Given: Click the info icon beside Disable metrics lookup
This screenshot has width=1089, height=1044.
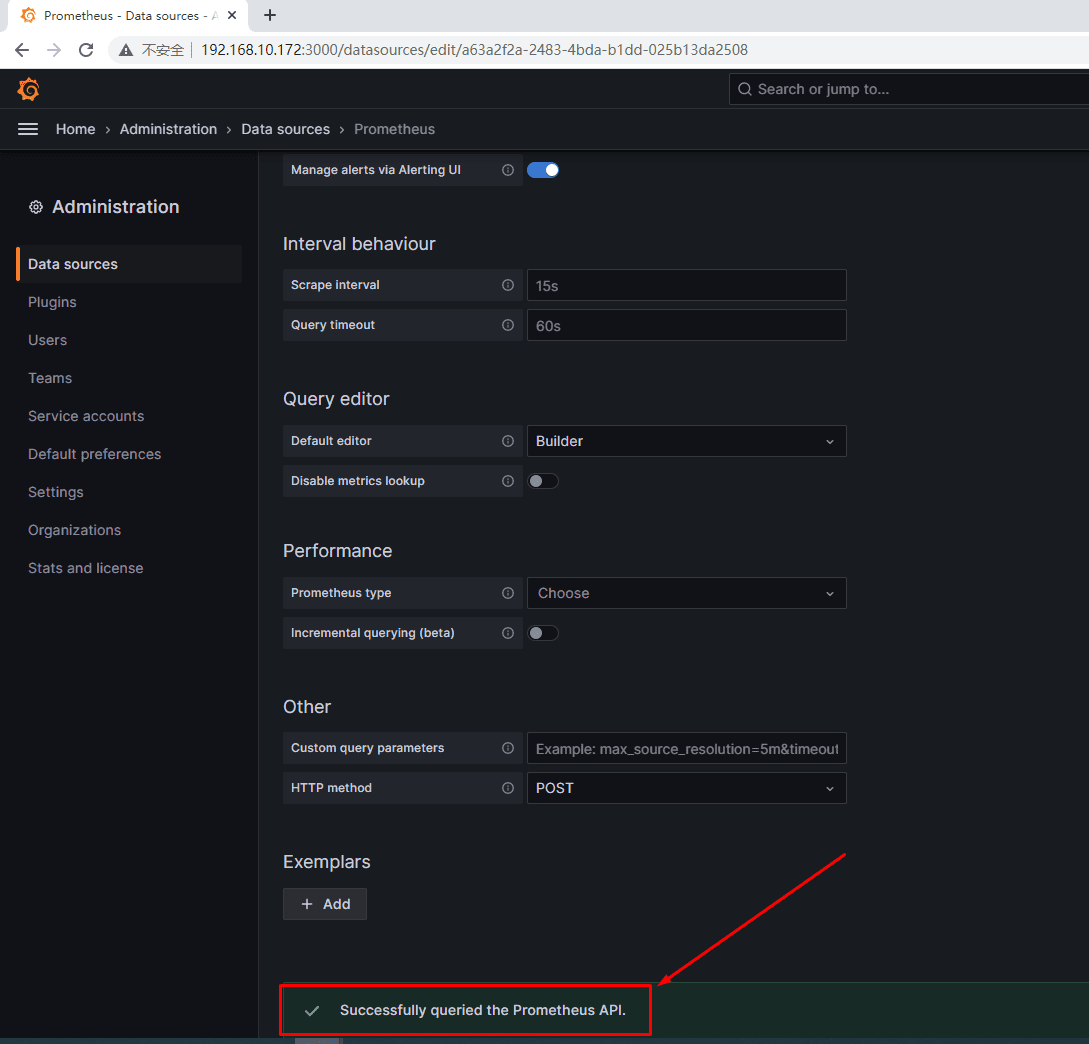Looking at the screenshot, I should (508, 481).
